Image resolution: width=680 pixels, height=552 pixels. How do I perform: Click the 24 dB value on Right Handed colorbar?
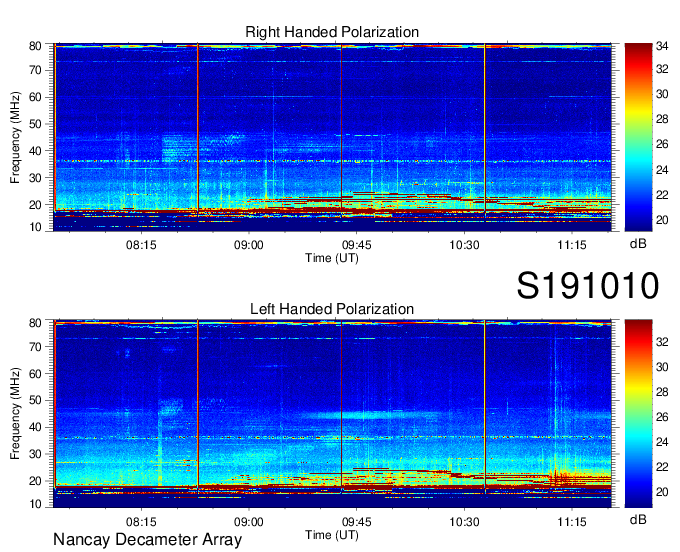coord(662,170)
